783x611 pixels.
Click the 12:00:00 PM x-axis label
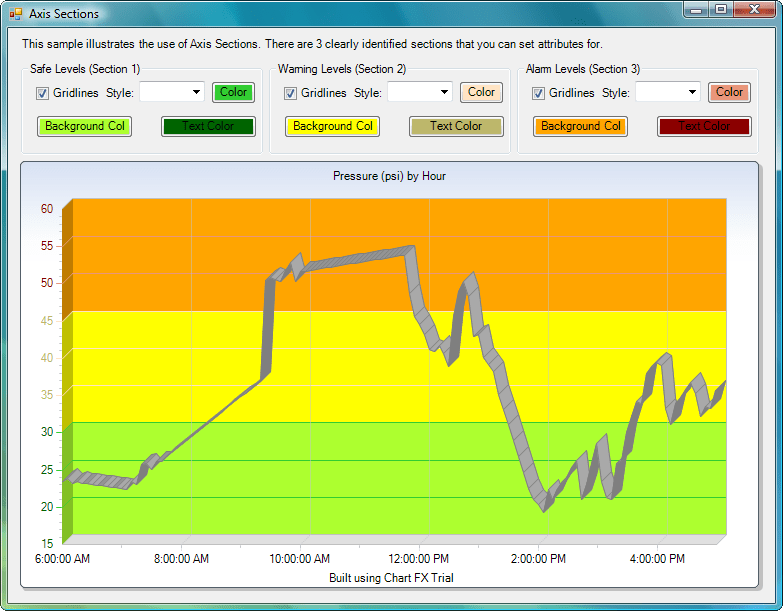[418, 558]
